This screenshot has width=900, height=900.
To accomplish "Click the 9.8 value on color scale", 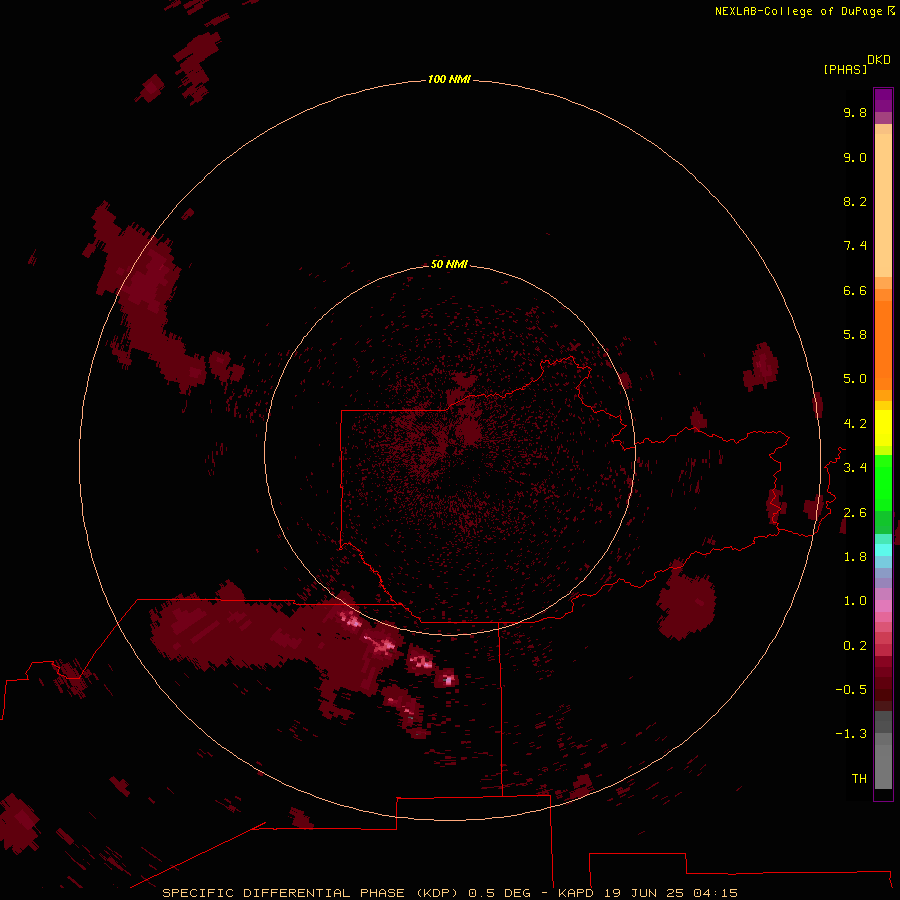I will (x=855, y=112).
